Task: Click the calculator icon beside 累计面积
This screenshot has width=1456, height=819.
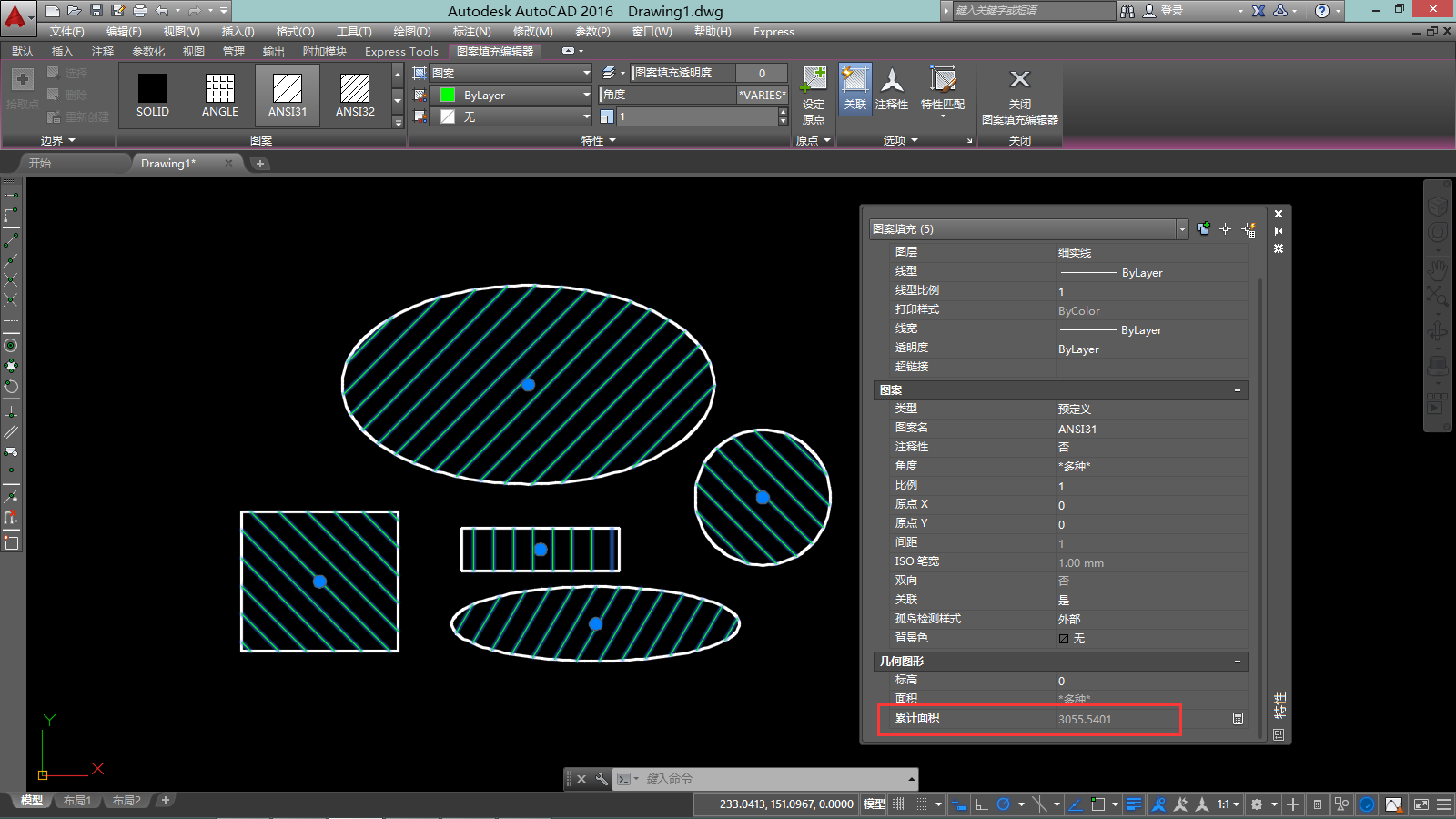Action: tap(1238, 719)
